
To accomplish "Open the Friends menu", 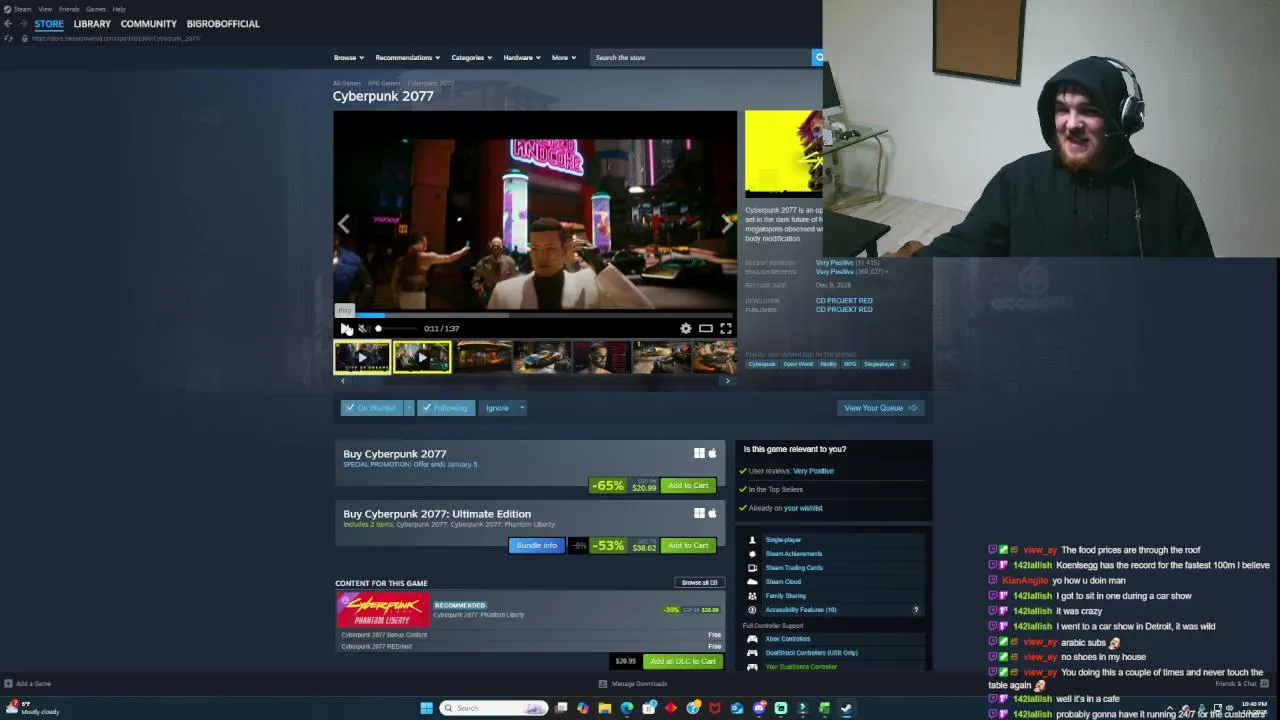I will pyautogui.click(x=69, y=9).
